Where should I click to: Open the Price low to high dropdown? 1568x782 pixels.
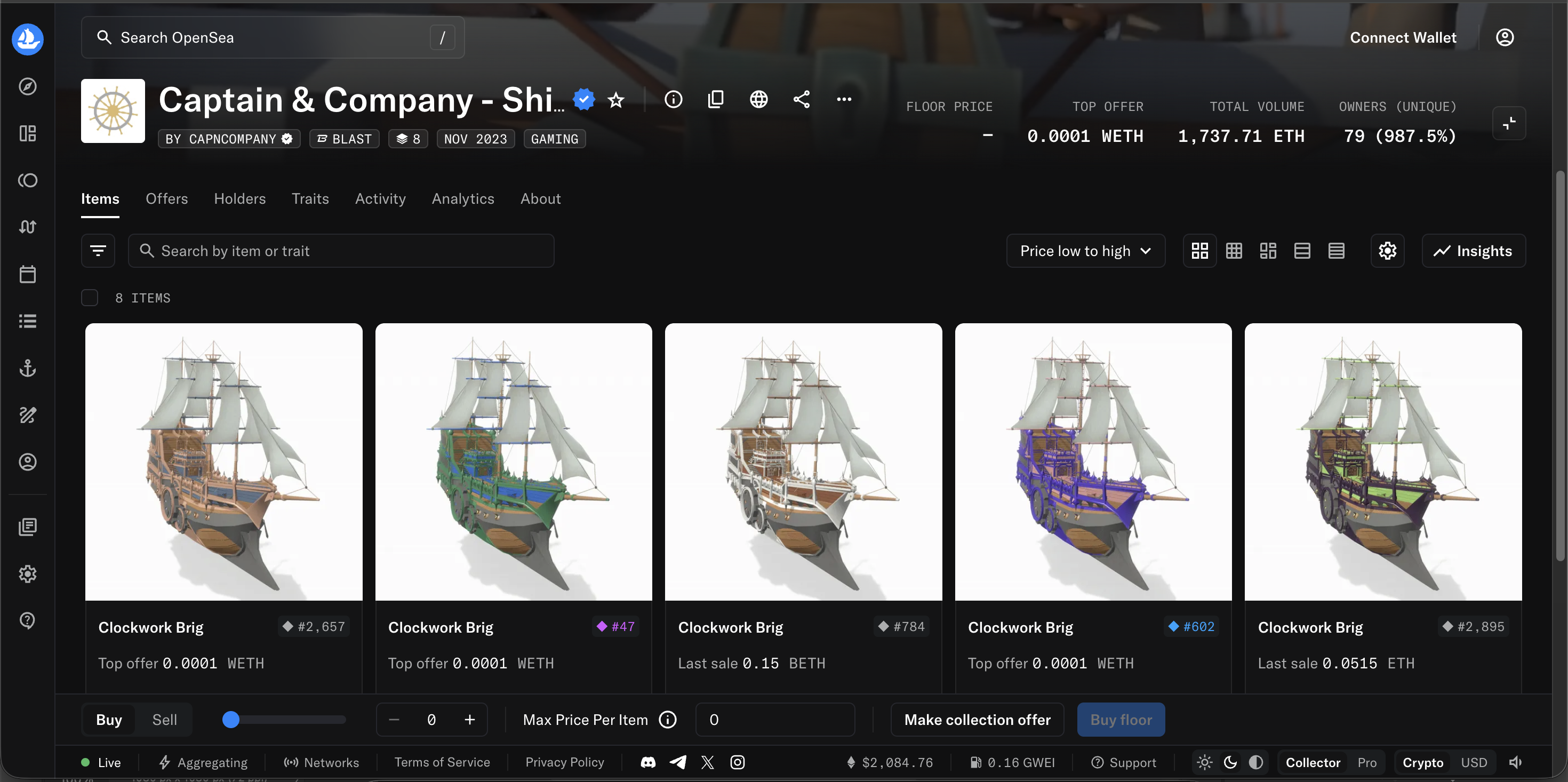coord(1085,251)
